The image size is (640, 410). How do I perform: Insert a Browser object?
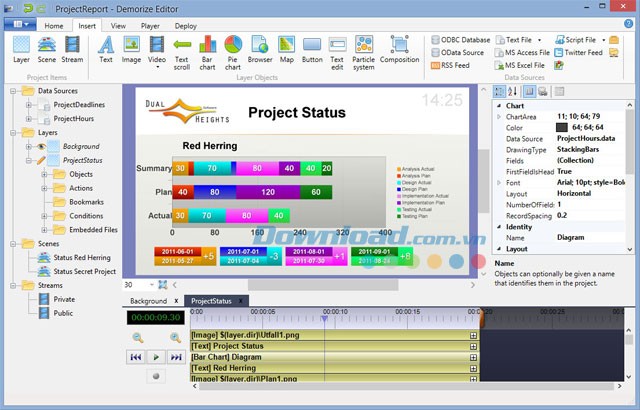[260, 50]
